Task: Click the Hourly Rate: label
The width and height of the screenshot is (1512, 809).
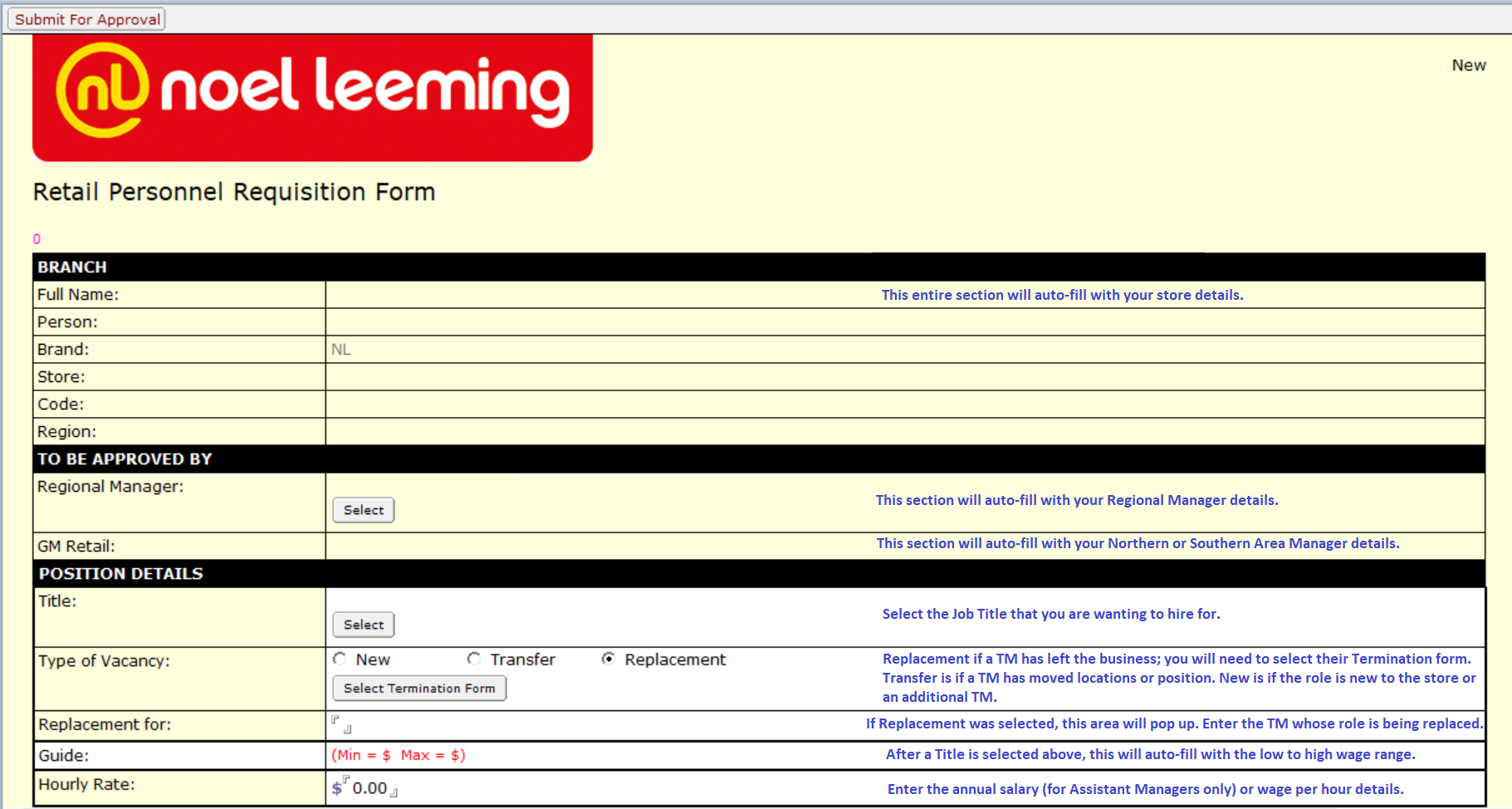Action: (86, 785)
